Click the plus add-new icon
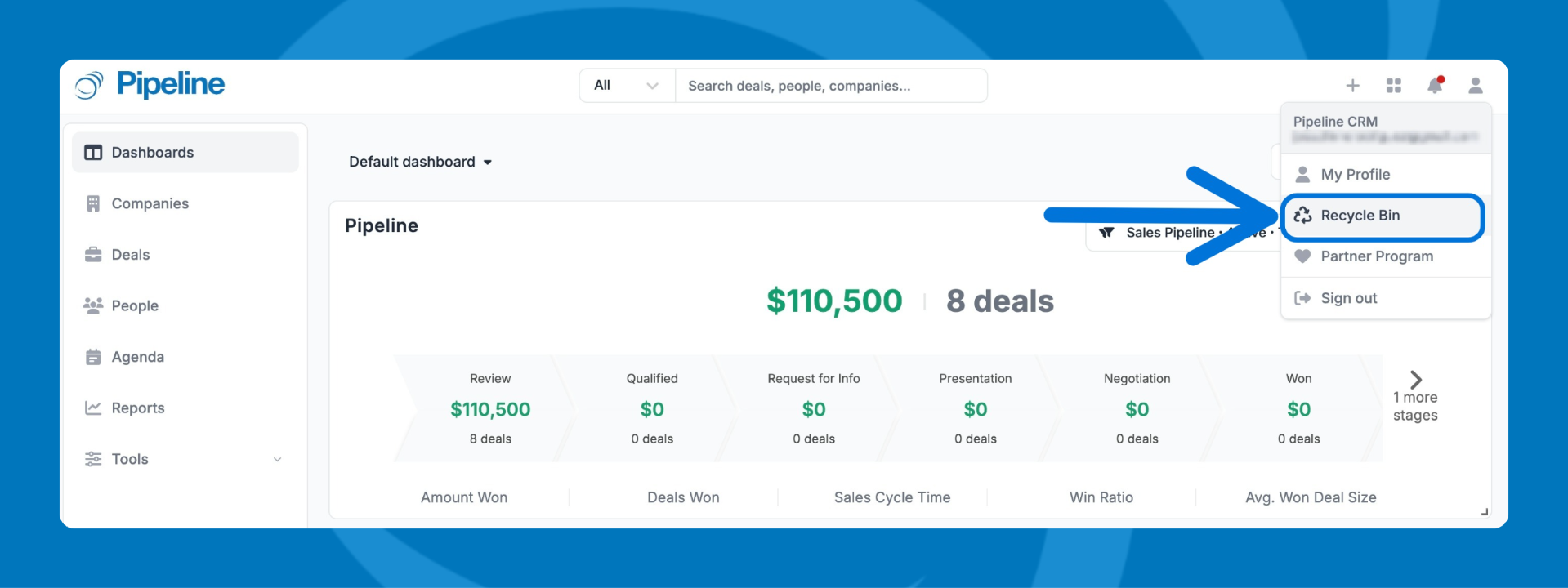 click(x=1352, y=86)
